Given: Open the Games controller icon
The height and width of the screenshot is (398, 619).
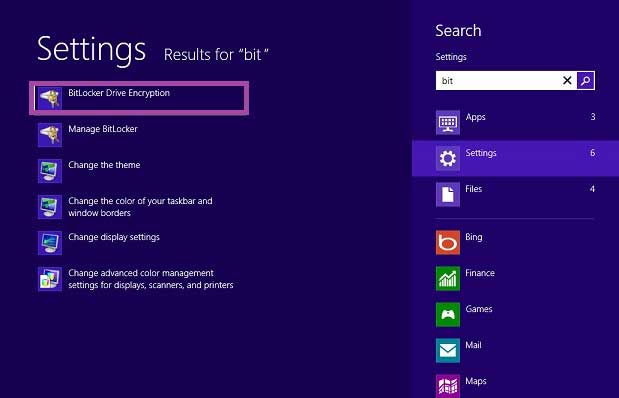Looking at the screenshot, I should [448, 314].
